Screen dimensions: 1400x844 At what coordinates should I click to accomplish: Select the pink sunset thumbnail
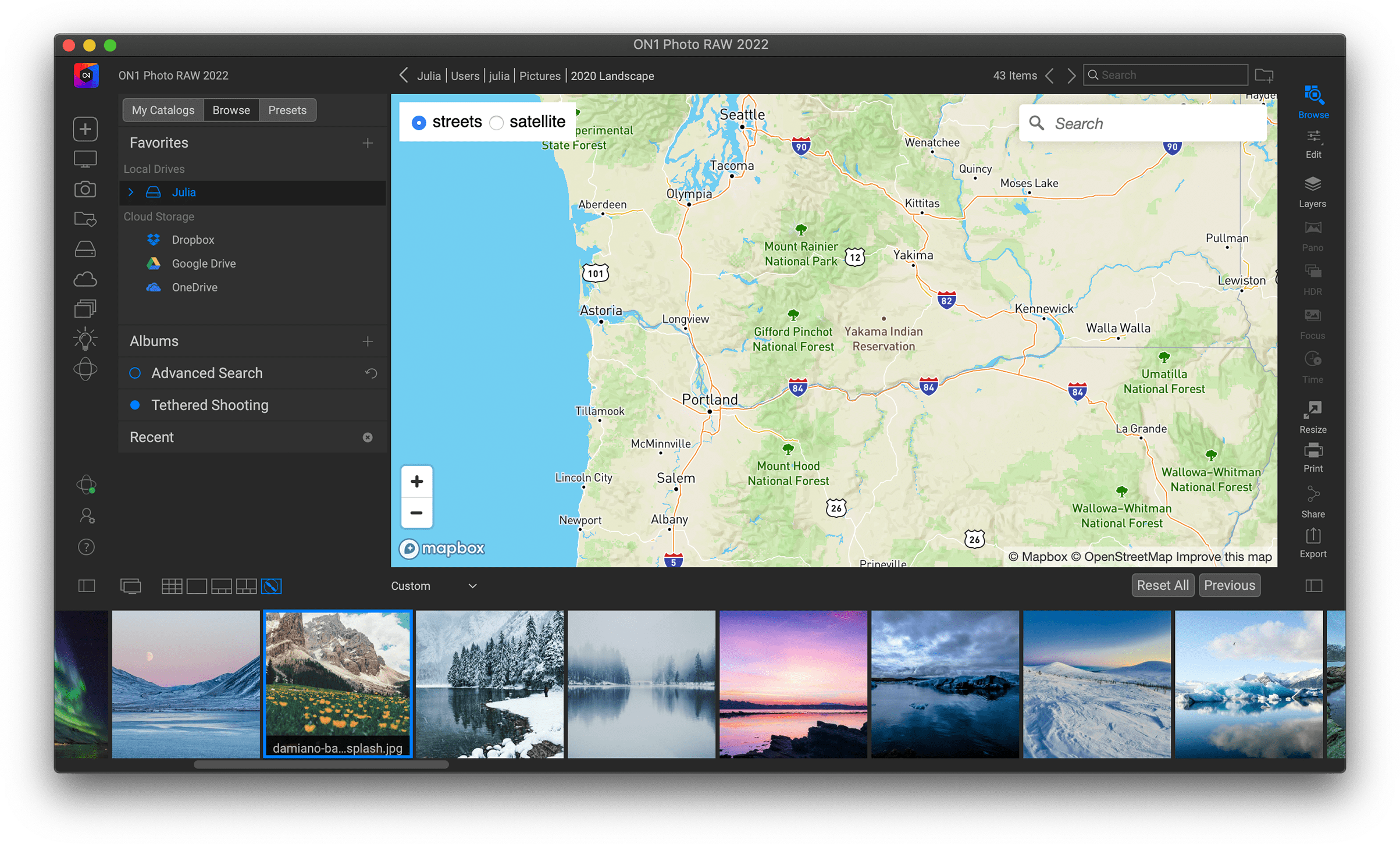[x=793, y=683]
